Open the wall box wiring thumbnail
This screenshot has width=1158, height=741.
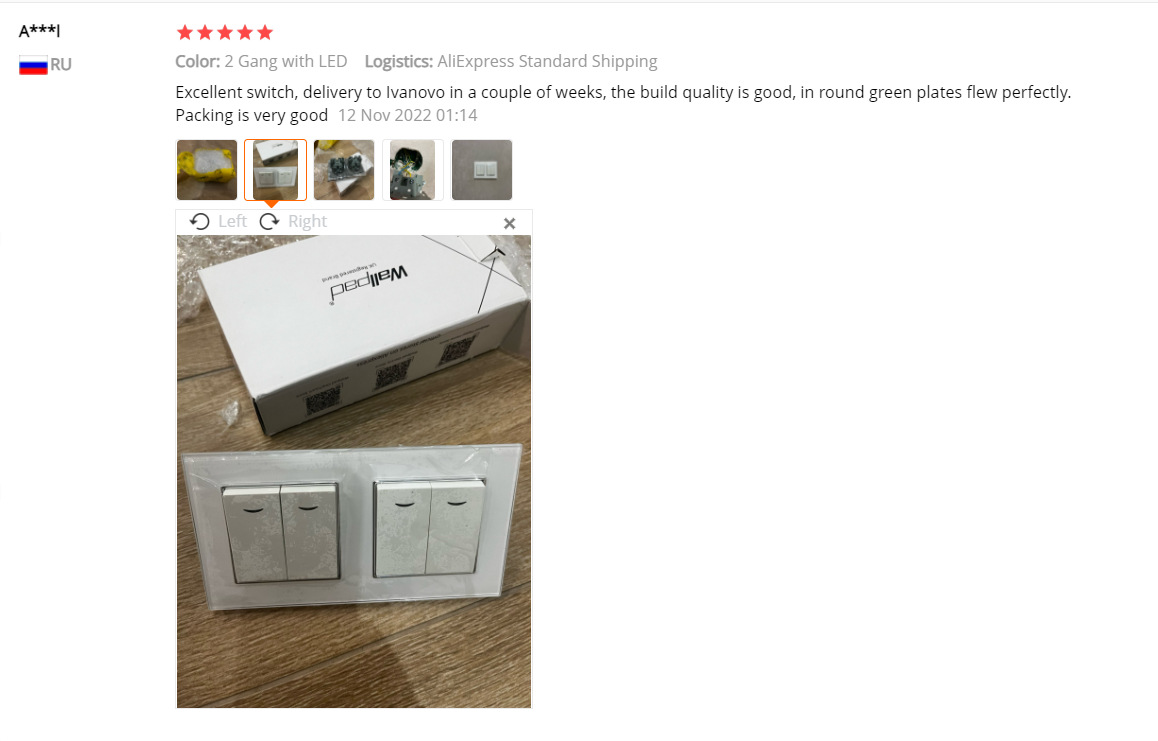click(413, 170)
